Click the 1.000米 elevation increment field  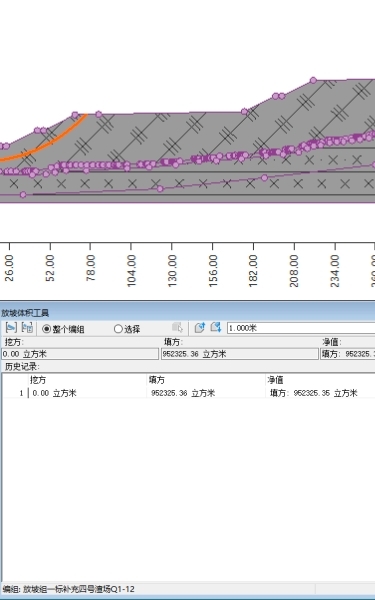[301, 328]
